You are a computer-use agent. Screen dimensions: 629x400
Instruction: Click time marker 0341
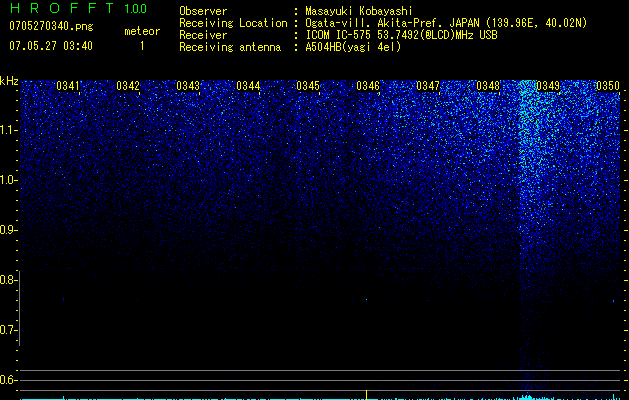[68, 86]
